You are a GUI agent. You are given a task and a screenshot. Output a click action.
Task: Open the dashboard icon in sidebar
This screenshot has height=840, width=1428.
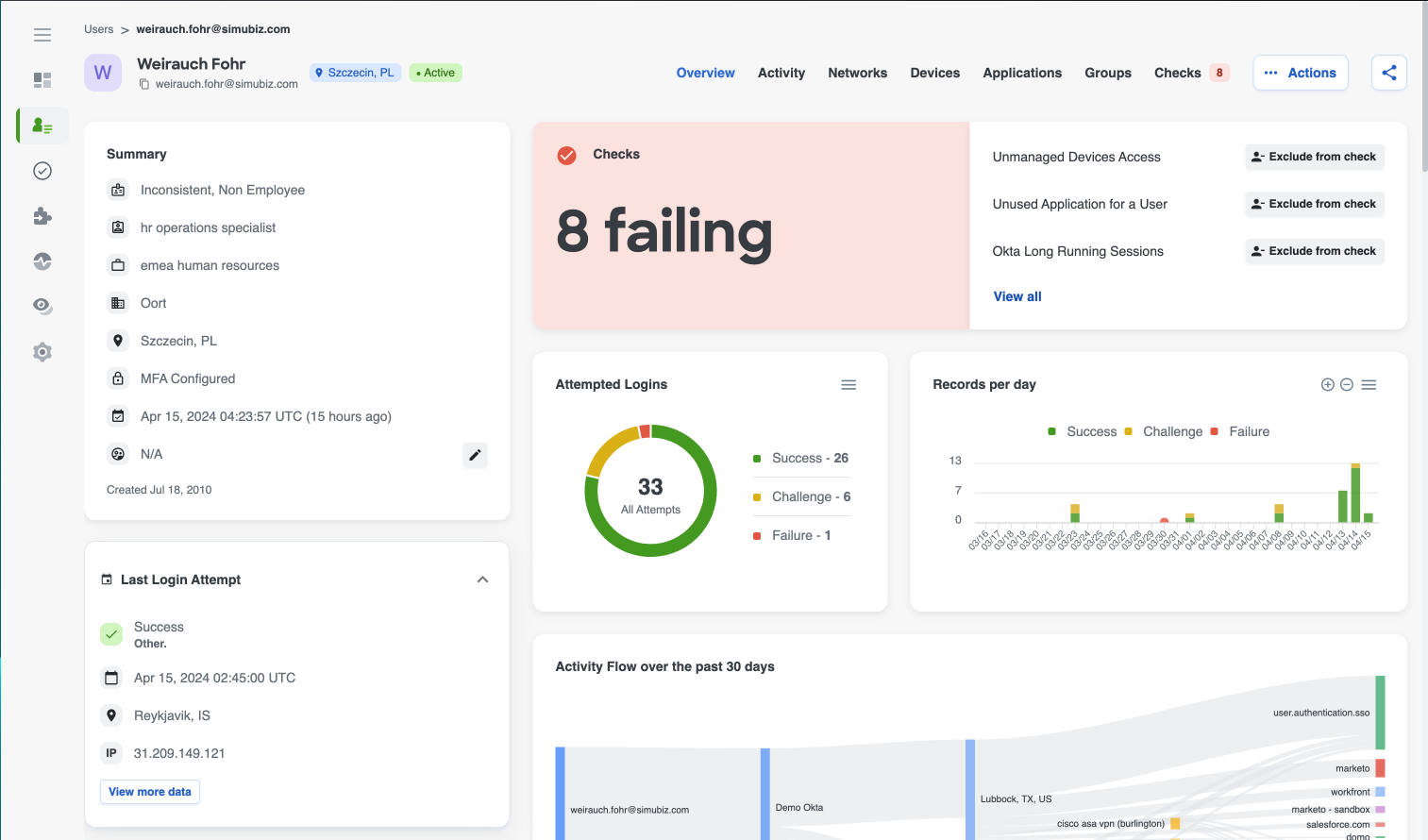(42, 80)
